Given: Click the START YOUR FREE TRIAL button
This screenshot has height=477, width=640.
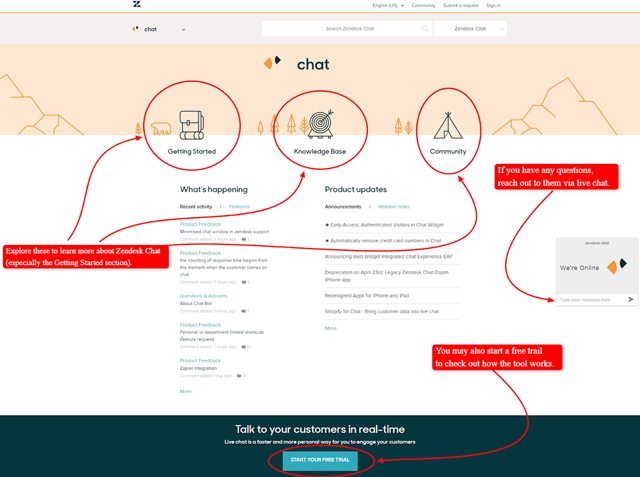Looking at the screenshot, I should [x=320, y=460].
